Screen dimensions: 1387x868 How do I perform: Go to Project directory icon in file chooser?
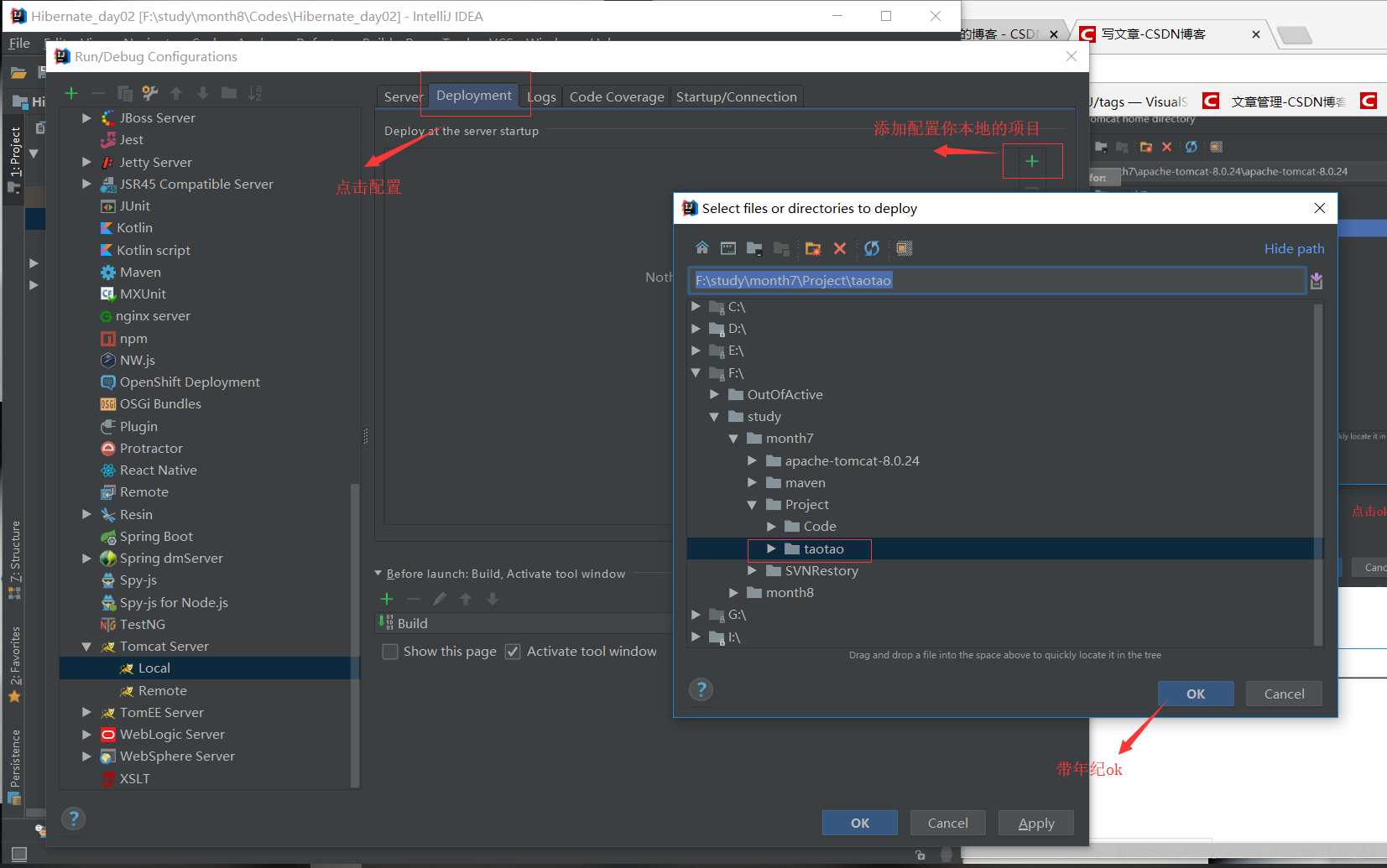754,248
